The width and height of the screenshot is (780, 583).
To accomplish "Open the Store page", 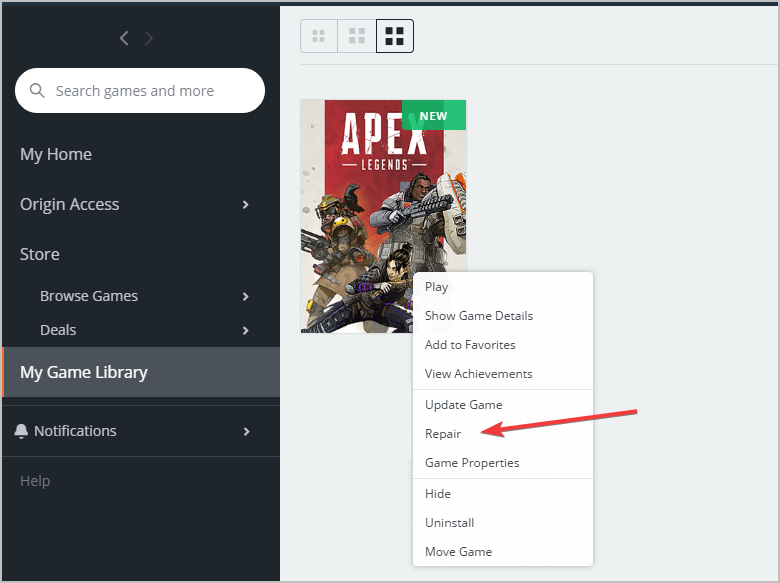I will pos(40,254).
